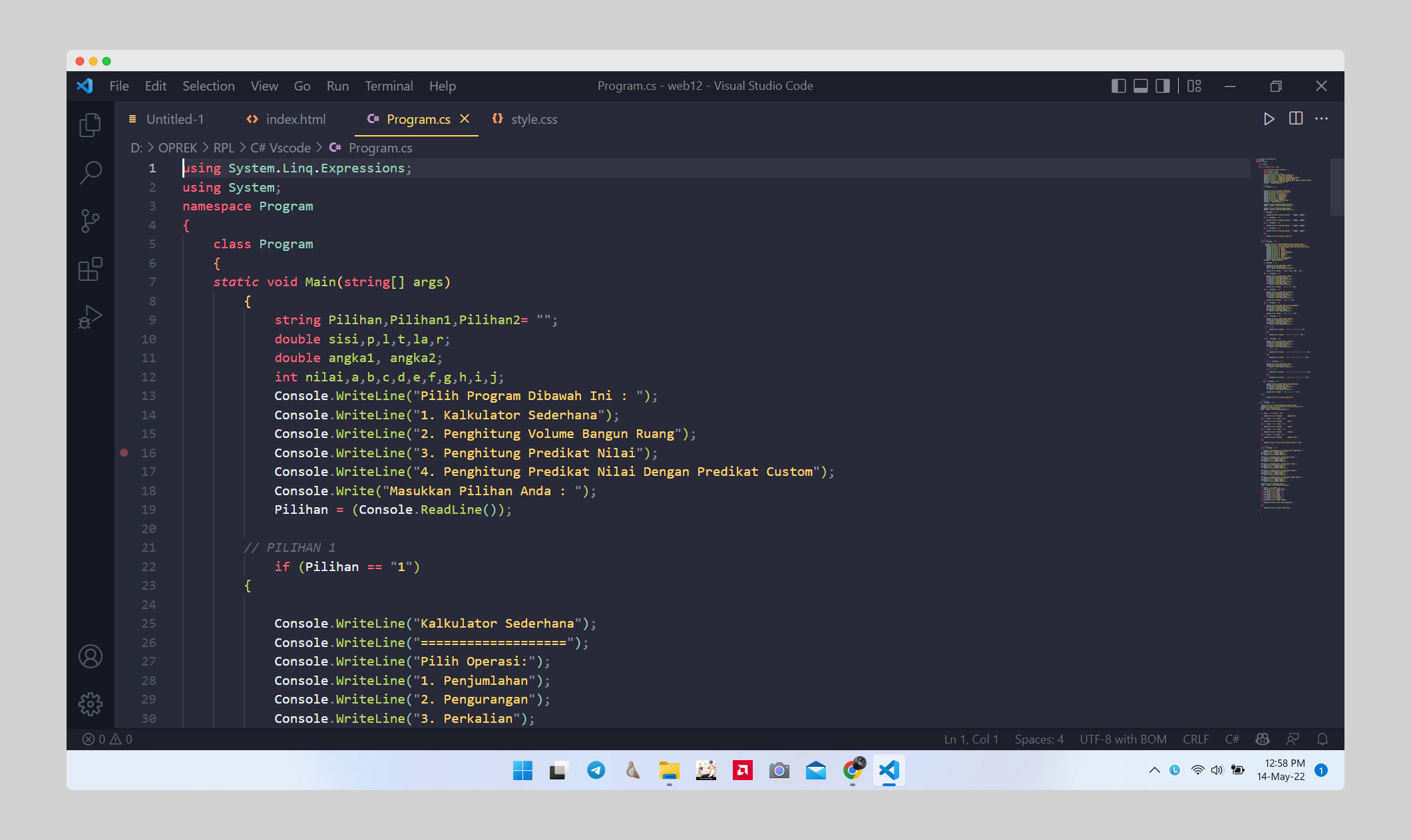Open Windows Start button in taskbar
The width and height of the screenshot is (1411, 840).
tap(522, 771)
